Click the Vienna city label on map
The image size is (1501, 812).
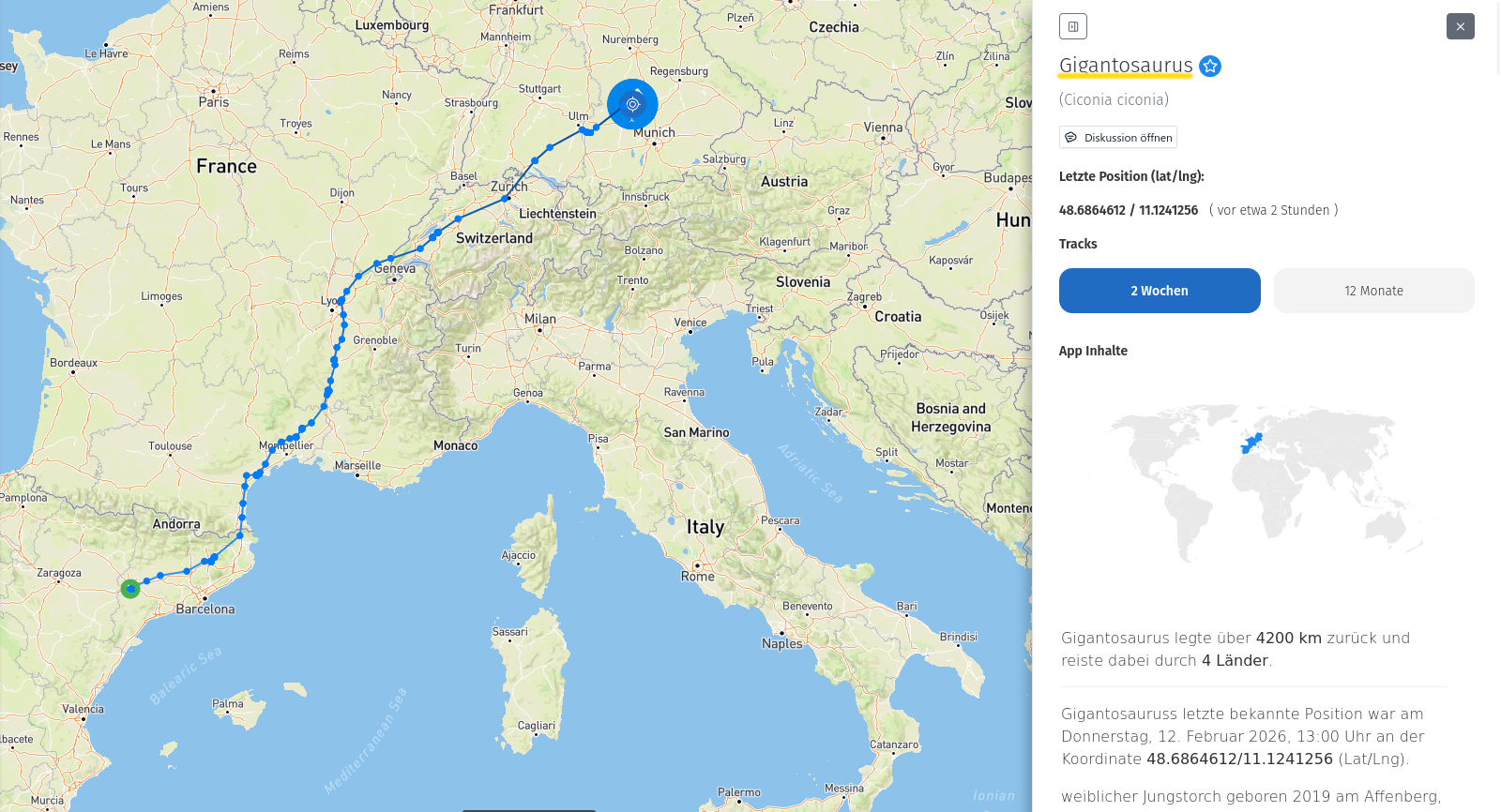coord(883,128)
